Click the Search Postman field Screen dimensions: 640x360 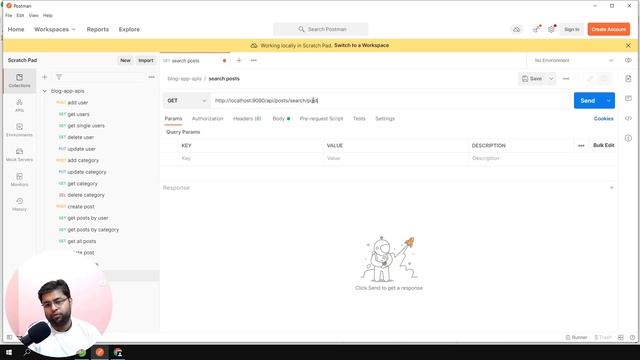click(x=321, y=29)
